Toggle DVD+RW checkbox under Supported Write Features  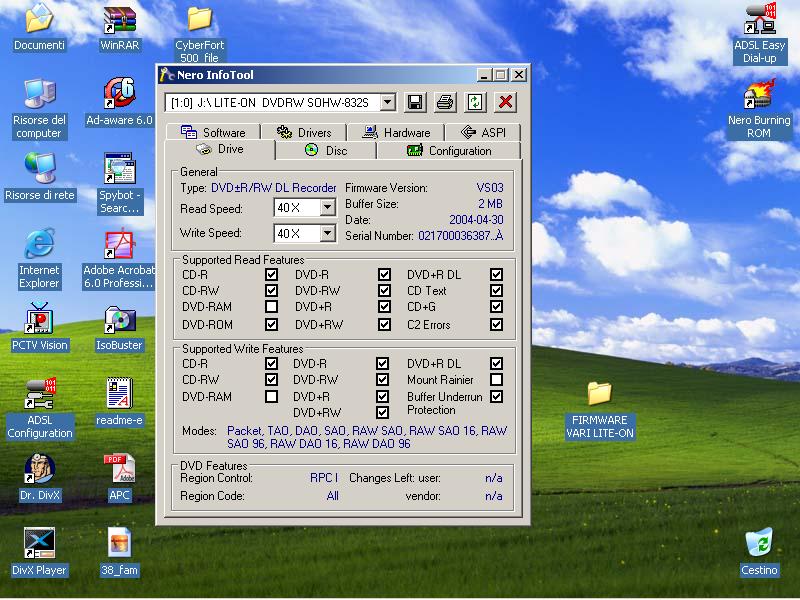pos(383,412)
